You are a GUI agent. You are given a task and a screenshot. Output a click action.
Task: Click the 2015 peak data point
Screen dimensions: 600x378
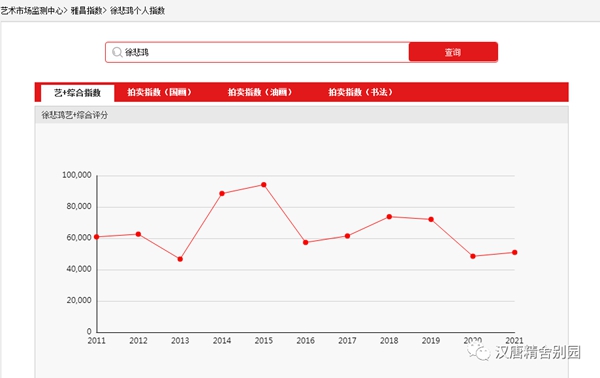pos(264,185)
